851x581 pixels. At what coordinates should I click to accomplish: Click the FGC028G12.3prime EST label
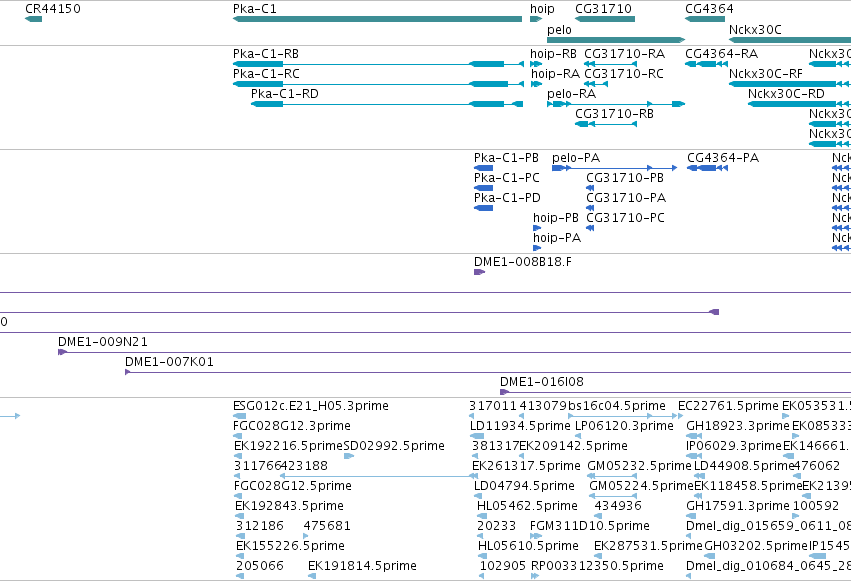[291, 426]
